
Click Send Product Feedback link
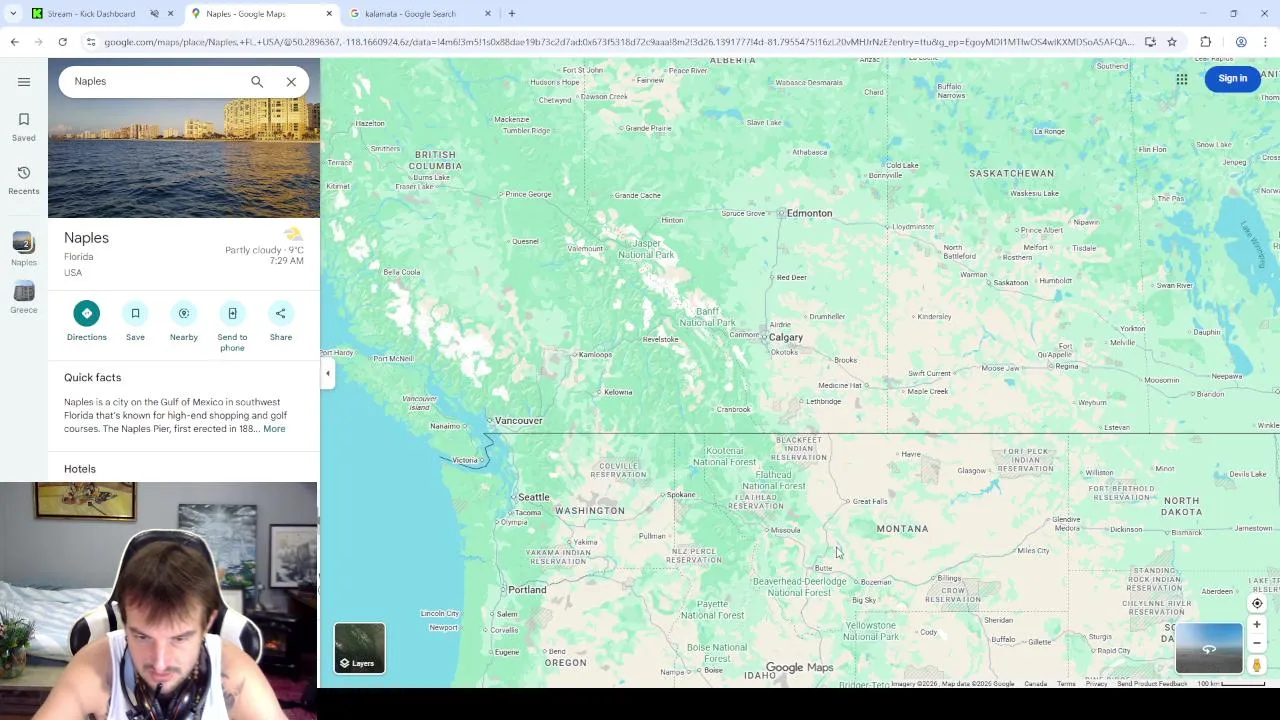[1152, 684]
